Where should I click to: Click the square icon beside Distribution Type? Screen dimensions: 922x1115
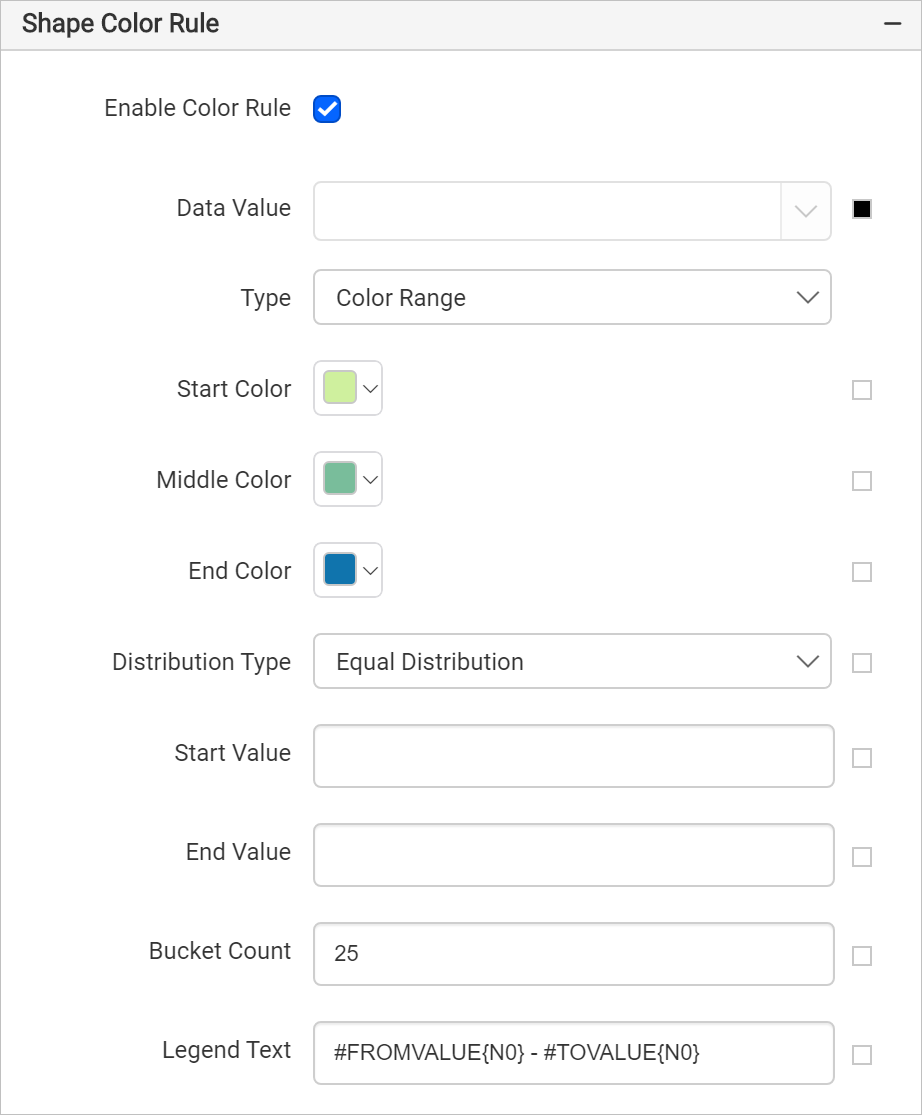[x=861, y=663]
